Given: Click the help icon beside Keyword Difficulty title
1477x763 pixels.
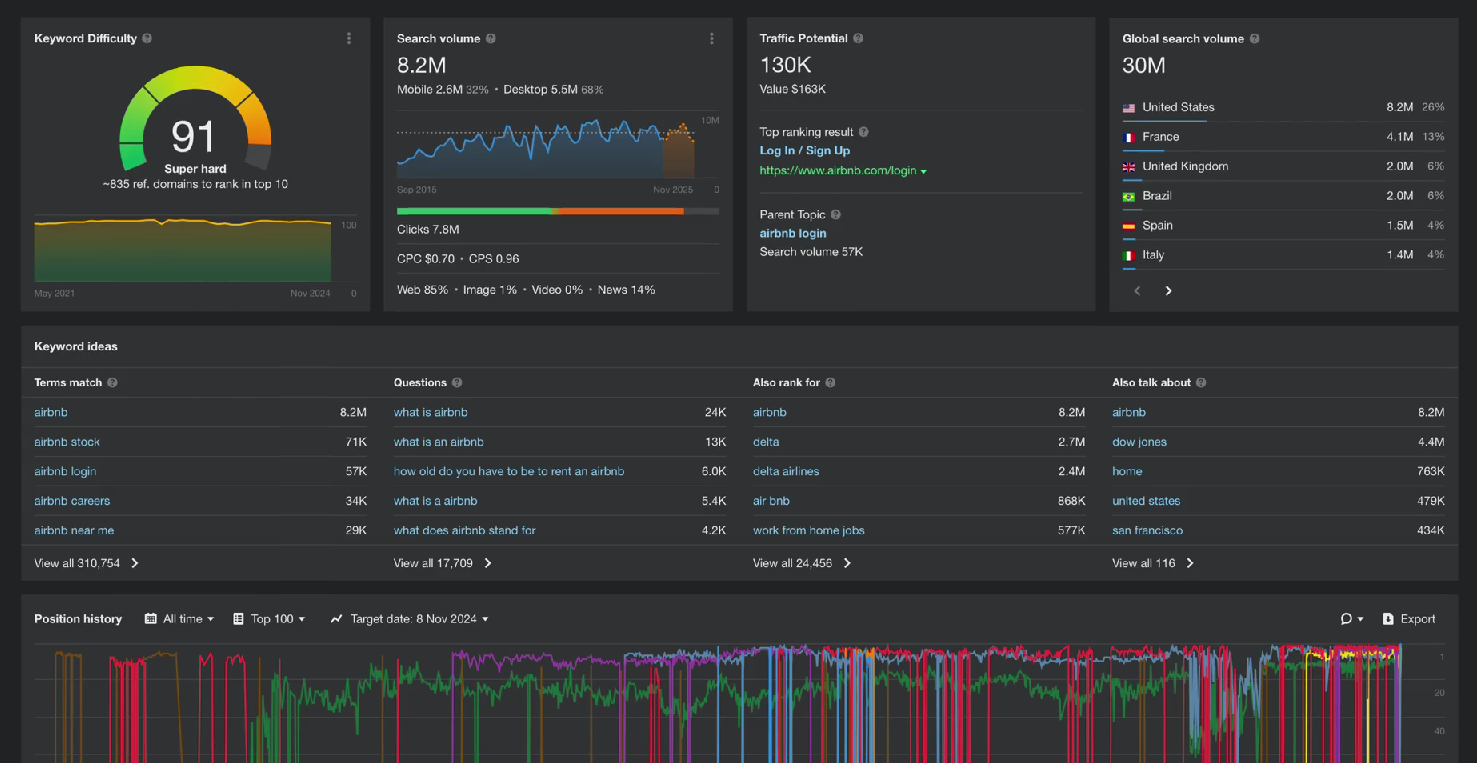Looking at the screenshot, I should pyautogui.click(x=147, y=38).
